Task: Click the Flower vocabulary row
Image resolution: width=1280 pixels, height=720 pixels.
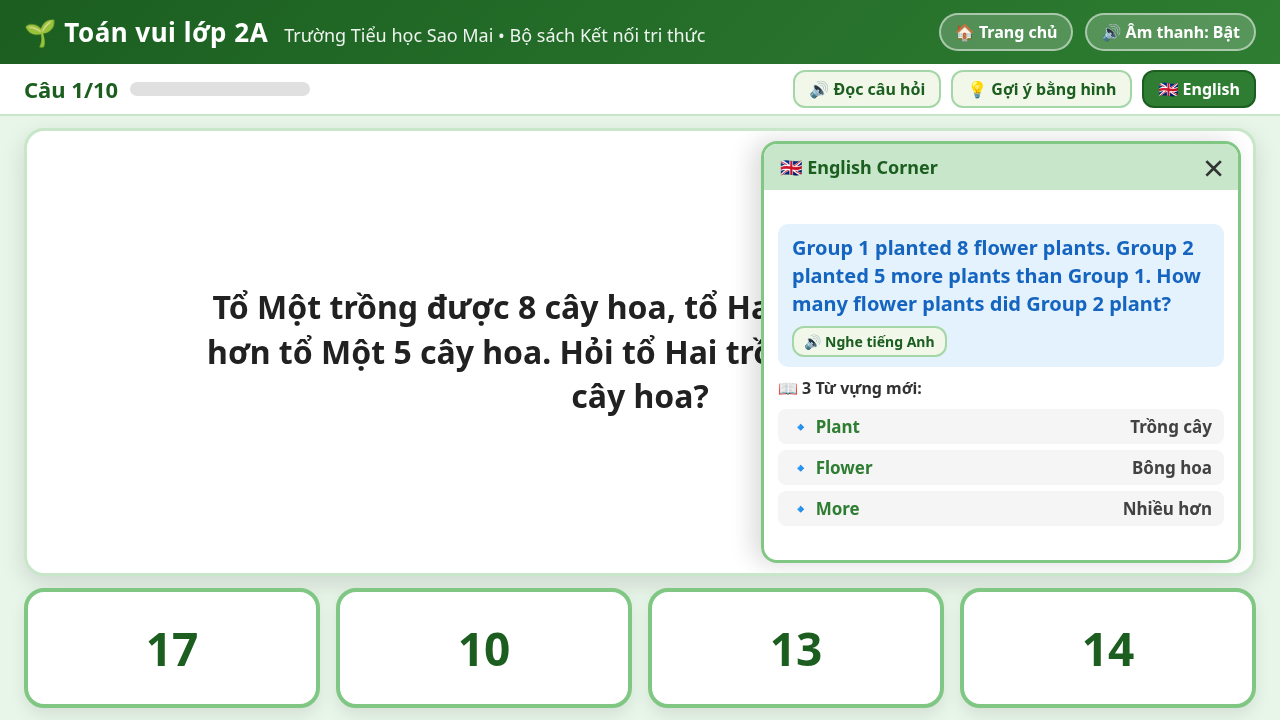Action: (1001, 468)
